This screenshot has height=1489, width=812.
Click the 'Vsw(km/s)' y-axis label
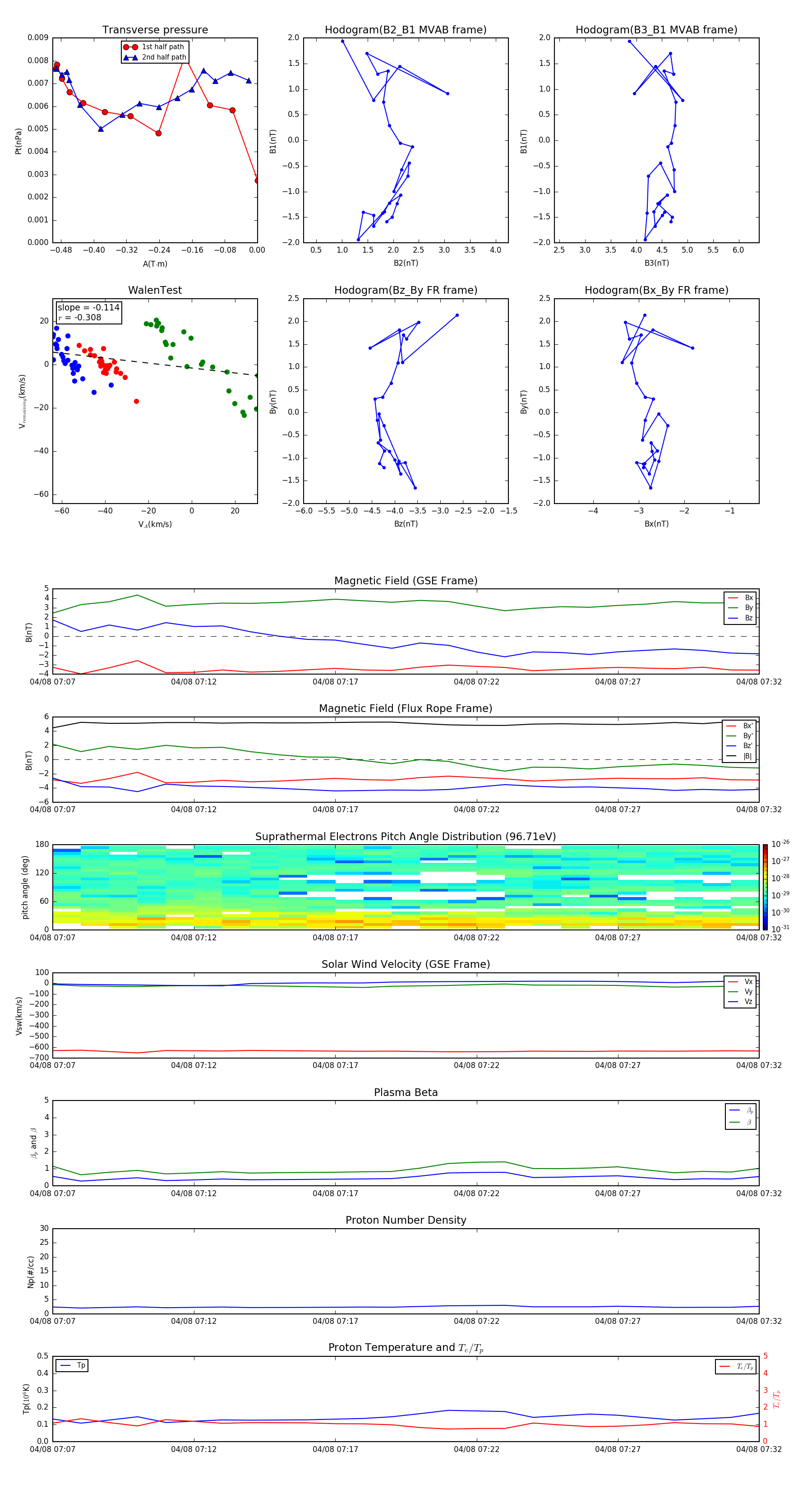(18, 1015)
